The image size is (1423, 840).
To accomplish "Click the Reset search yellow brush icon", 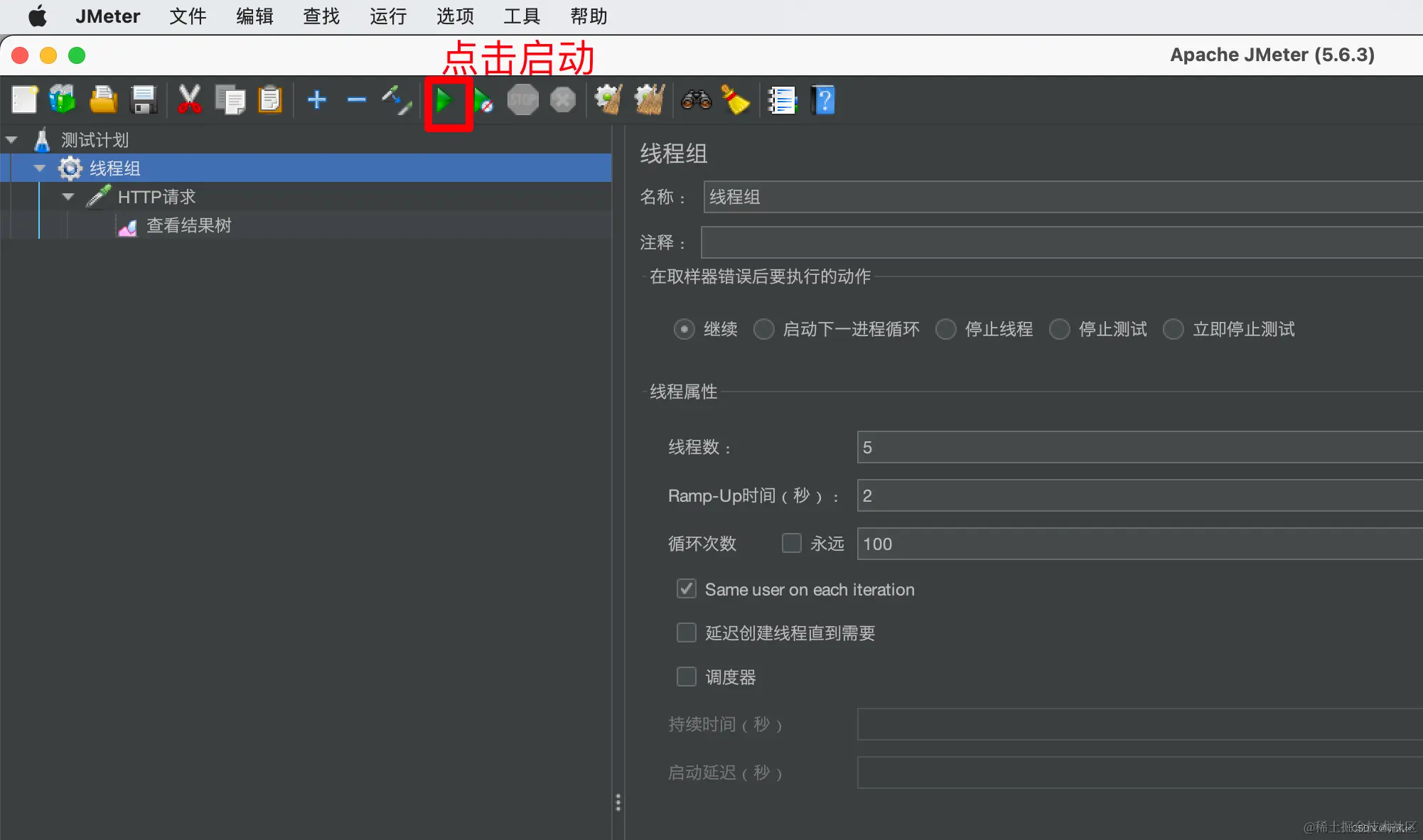I will (x=736, y=99).
